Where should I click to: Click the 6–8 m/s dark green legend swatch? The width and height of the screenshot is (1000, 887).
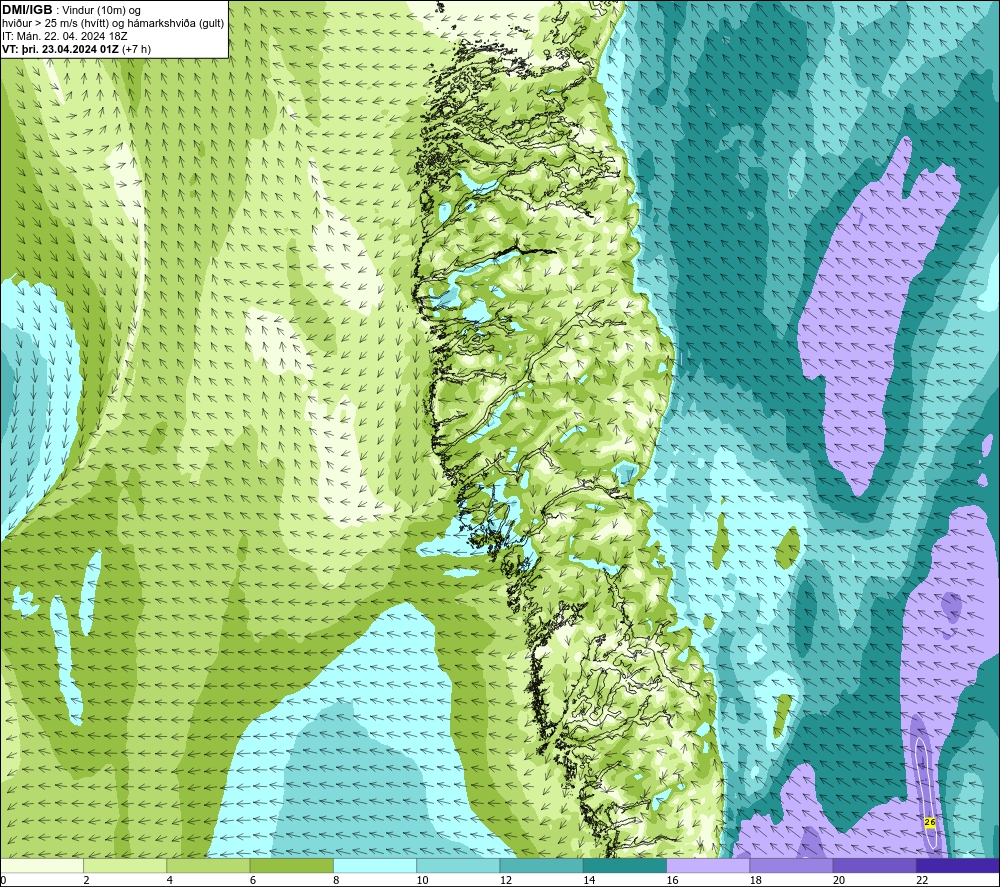291,865
